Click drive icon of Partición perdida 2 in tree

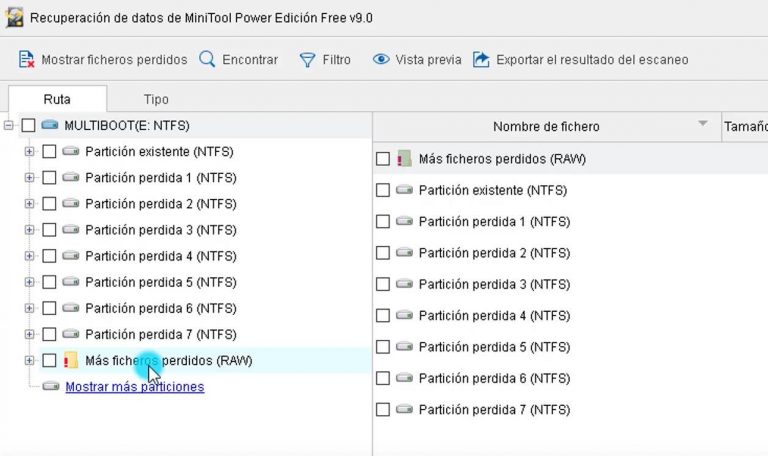click(71, 203)
